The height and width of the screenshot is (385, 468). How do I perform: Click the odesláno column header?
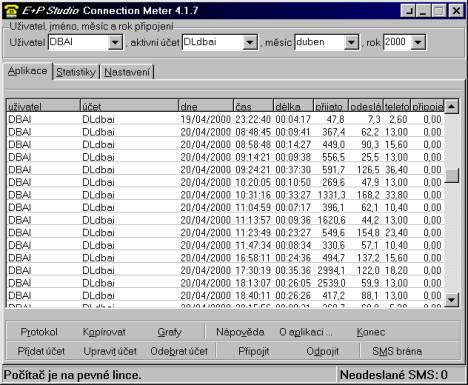tap(366, 106)
